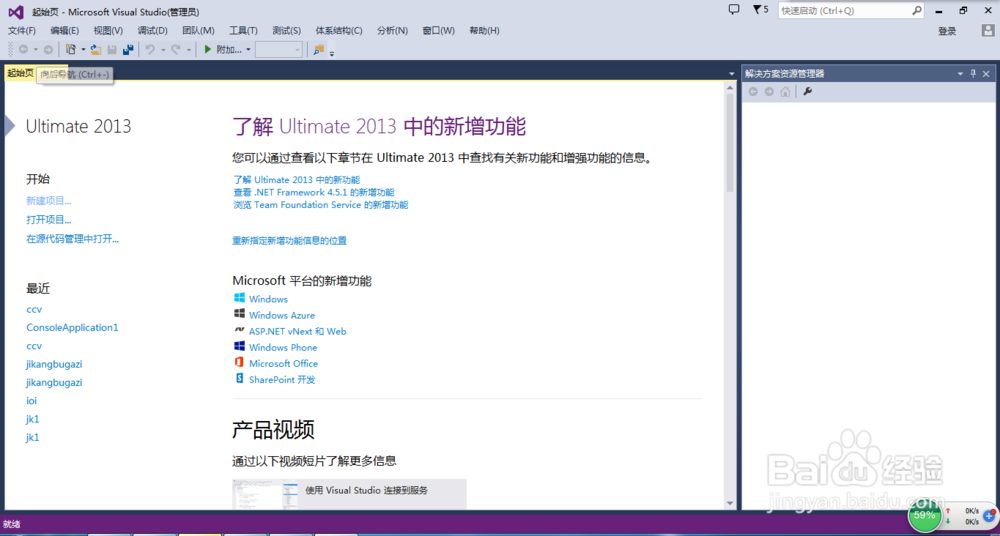Click the 打开项目... link

click(x=48, y=220)
